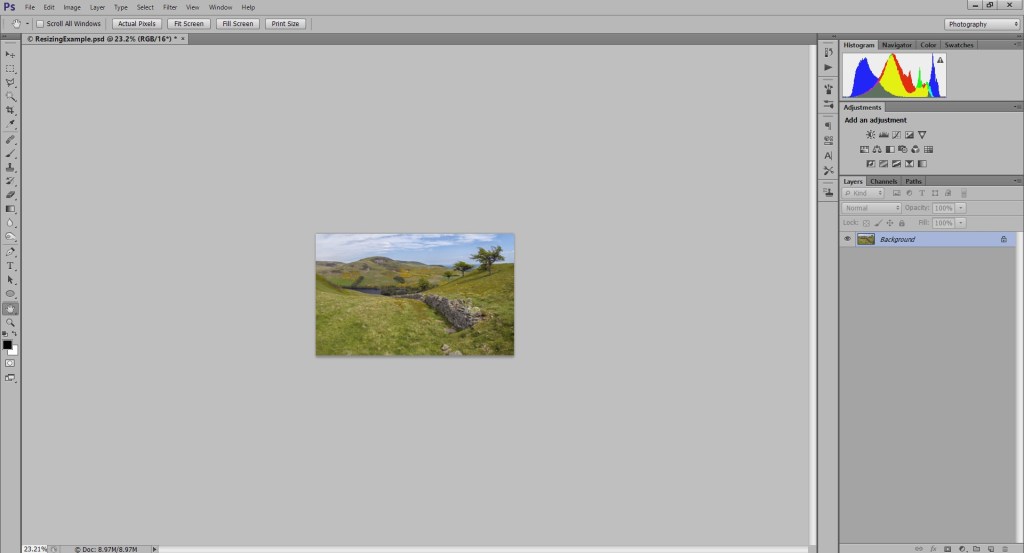1024x553 pixels.
Task: Select the Rectangular Marquee tool
Action: tap(10, 69)
